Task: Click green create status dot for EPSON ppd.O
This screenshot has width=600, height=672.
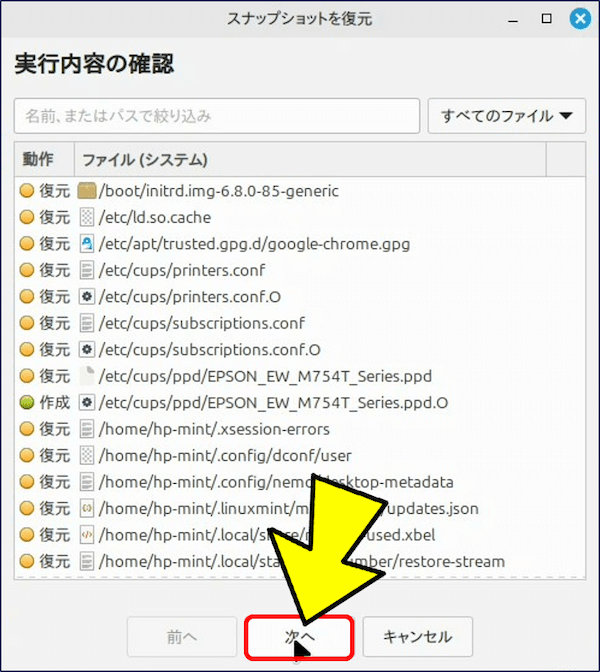Action: tap(26, 403)
